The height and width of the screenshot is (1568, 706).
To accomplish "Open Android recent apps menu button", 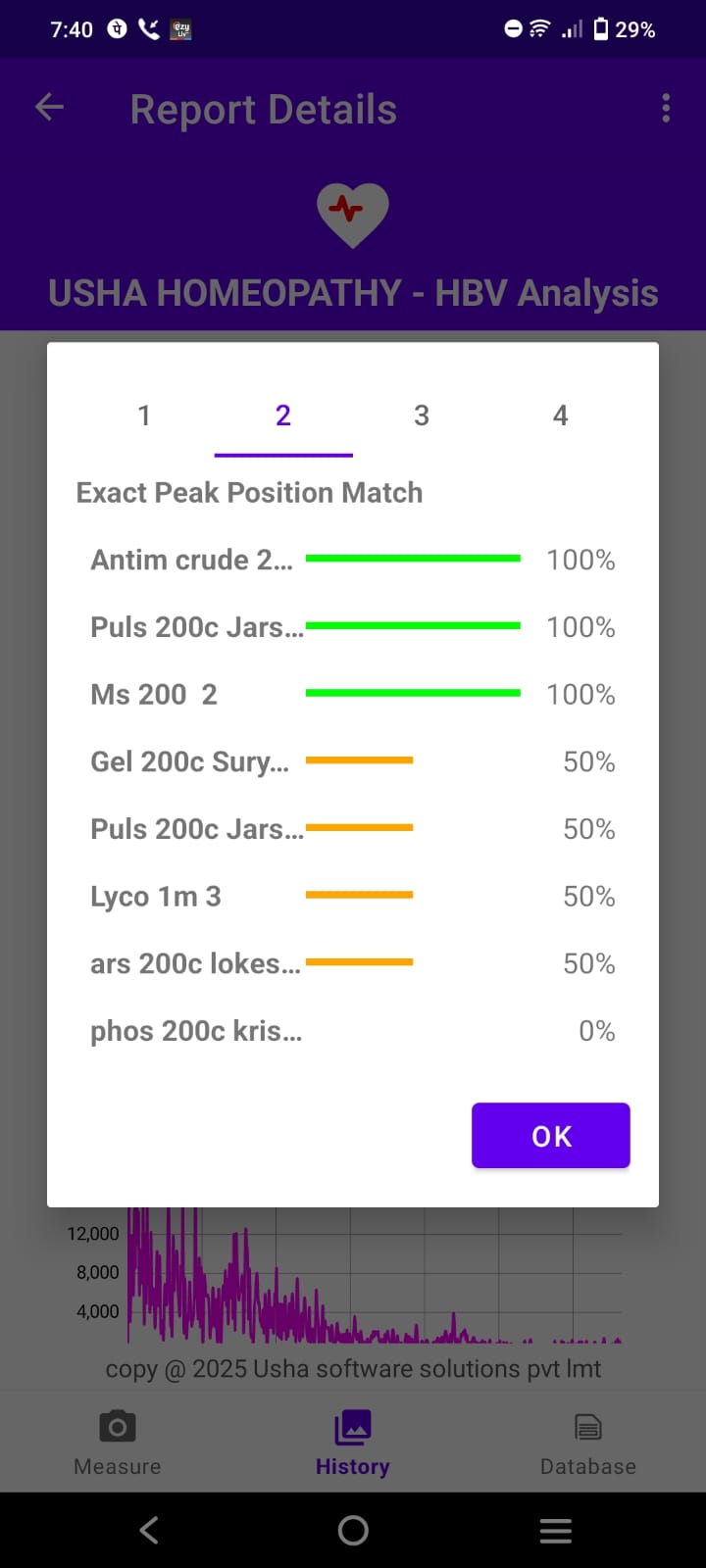I will tap(555, 1531).
